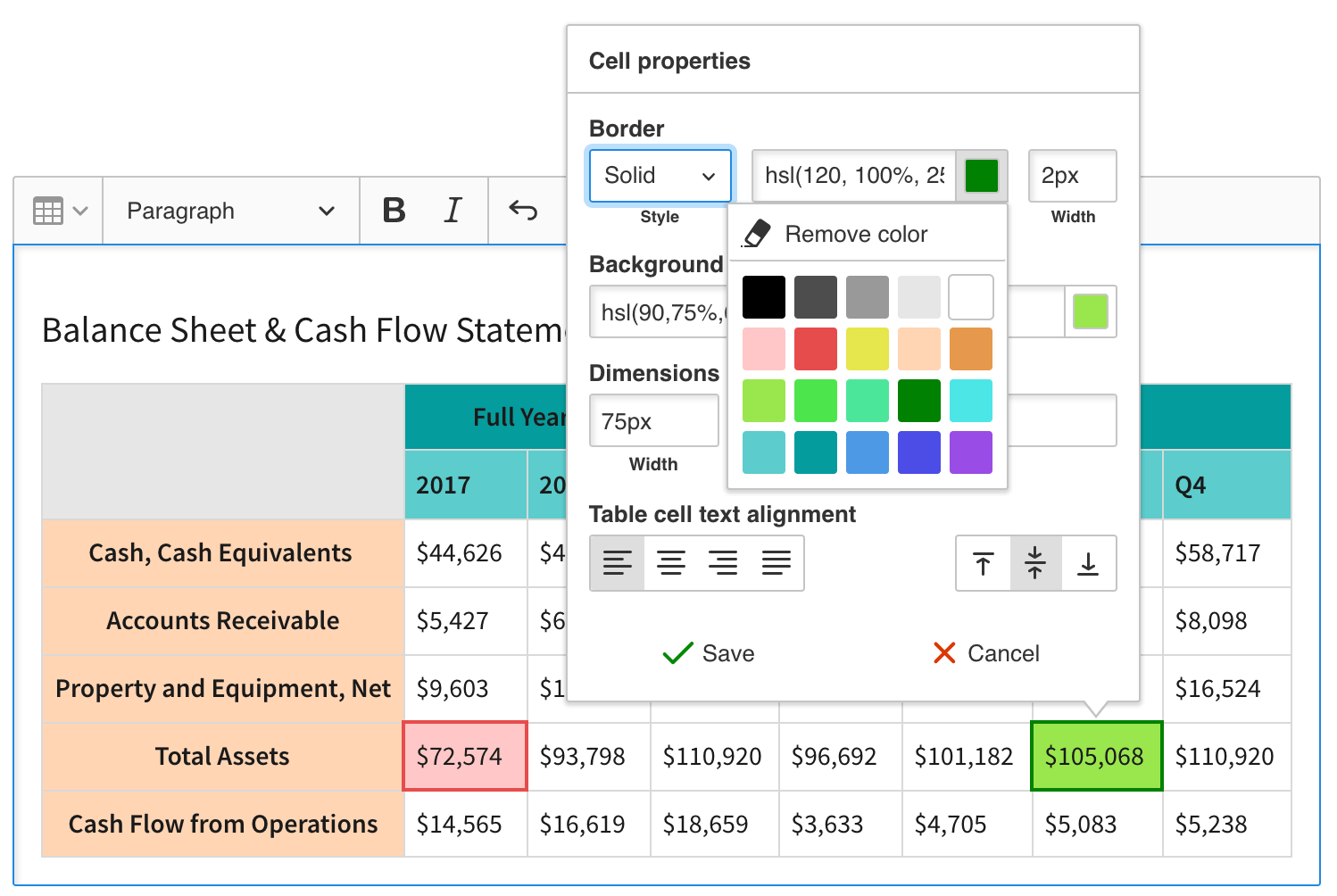This screenshot has height=896, width=1337.
Task: Pick the bright green palette swatch
Action: (x=816, y=401)
